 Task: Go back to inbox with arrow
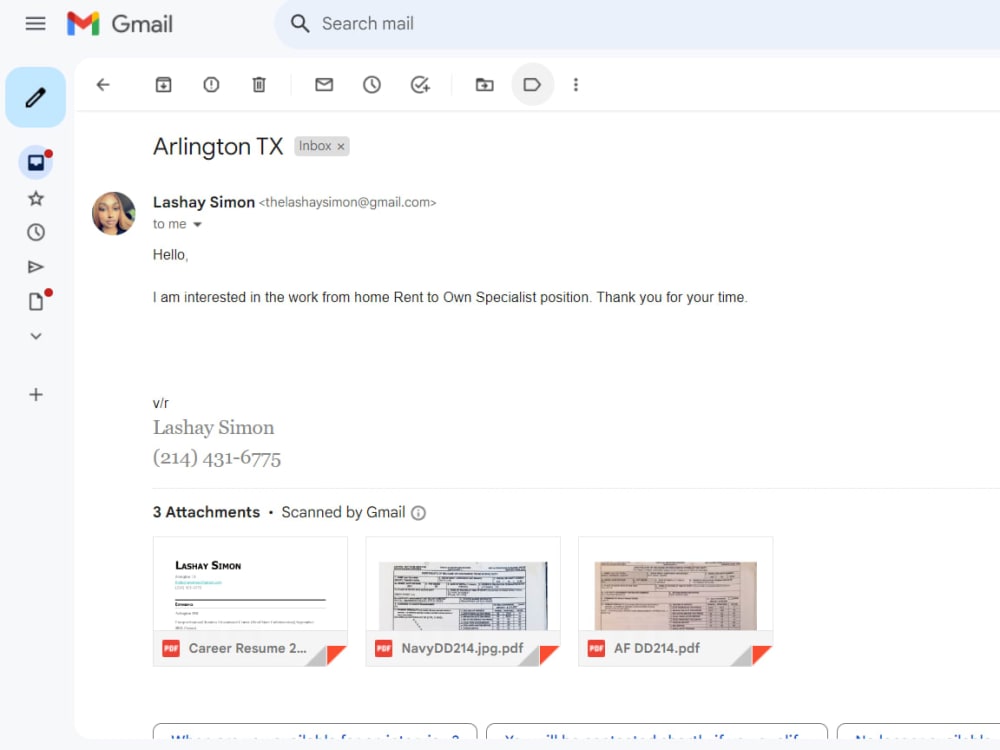click(103, 85)
